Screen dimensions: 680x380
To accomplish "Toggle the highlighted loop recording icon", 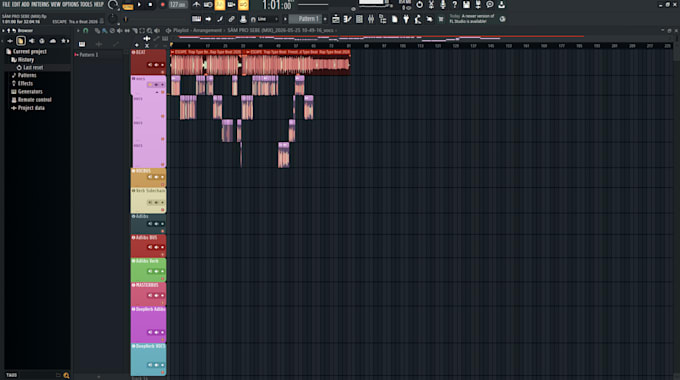I will click(243, 5).
